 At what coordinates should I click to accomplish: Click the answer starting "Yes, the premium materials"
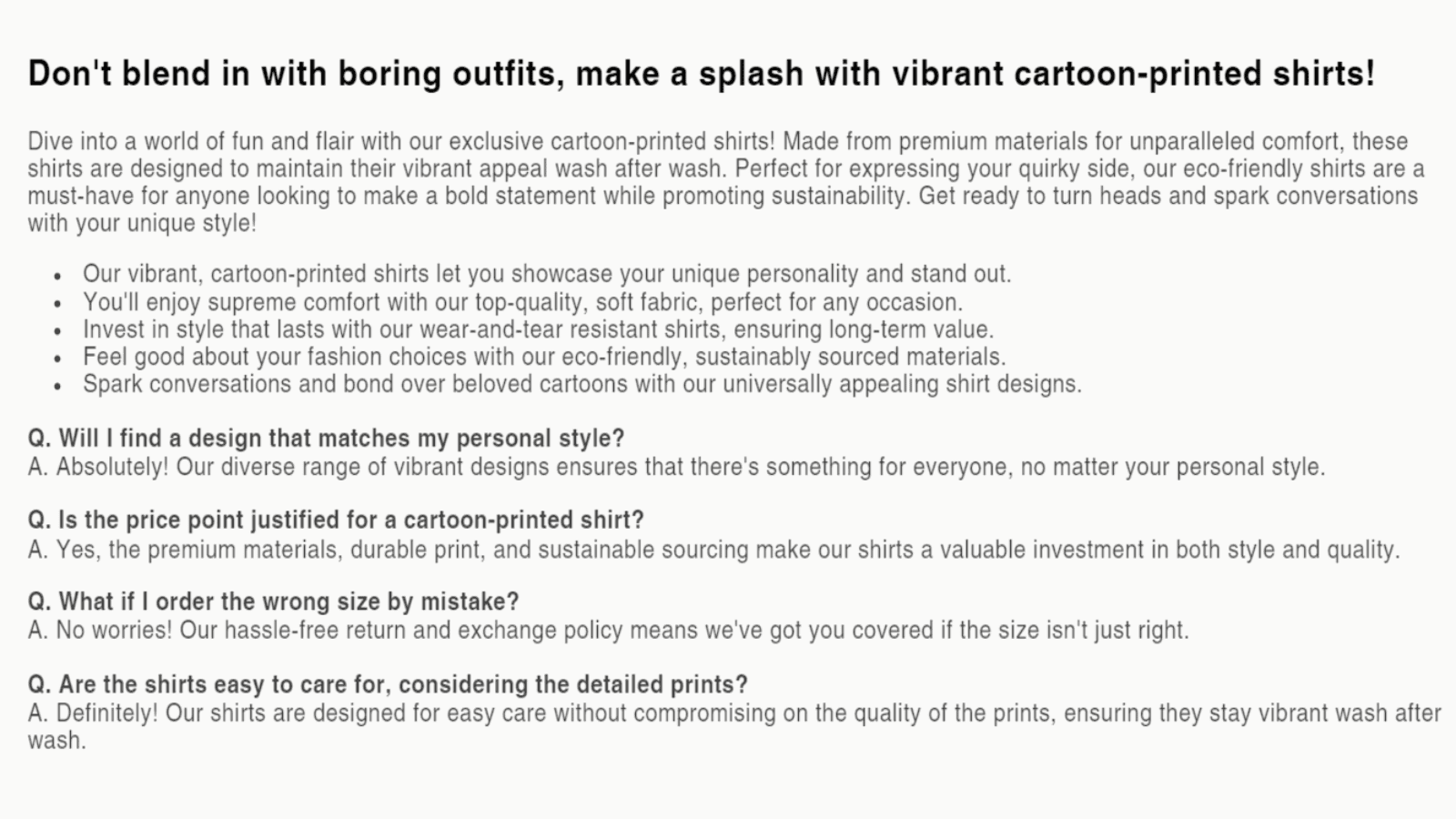pos(713,550)
